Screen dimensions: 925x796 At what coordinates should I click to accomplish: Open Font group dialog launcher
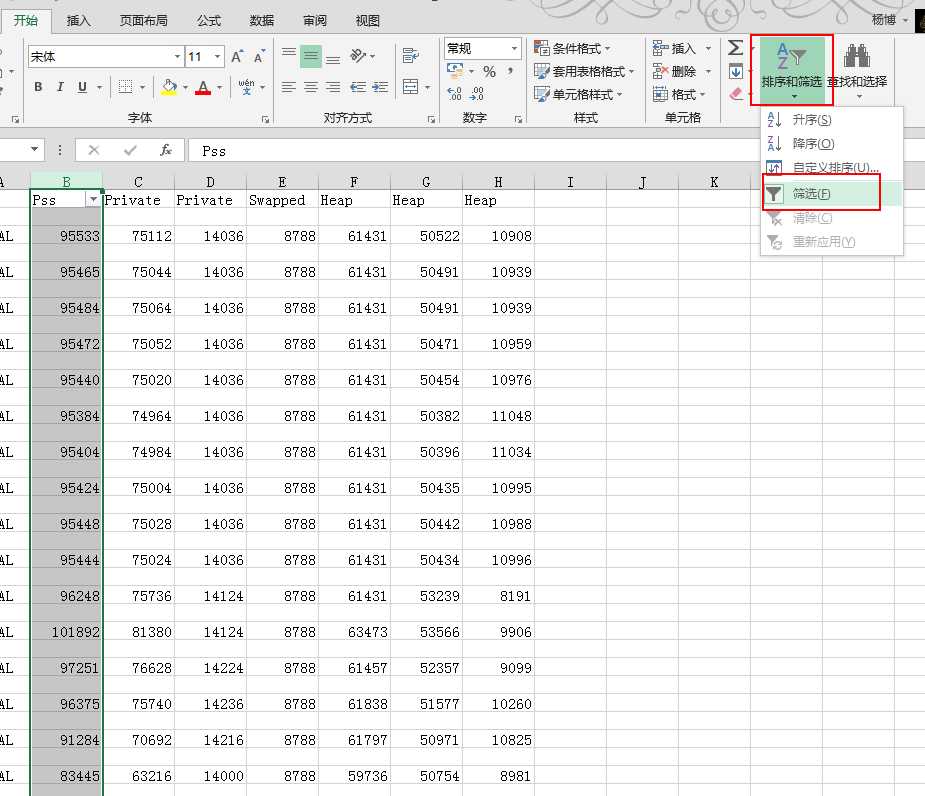[x=265, y=119]
